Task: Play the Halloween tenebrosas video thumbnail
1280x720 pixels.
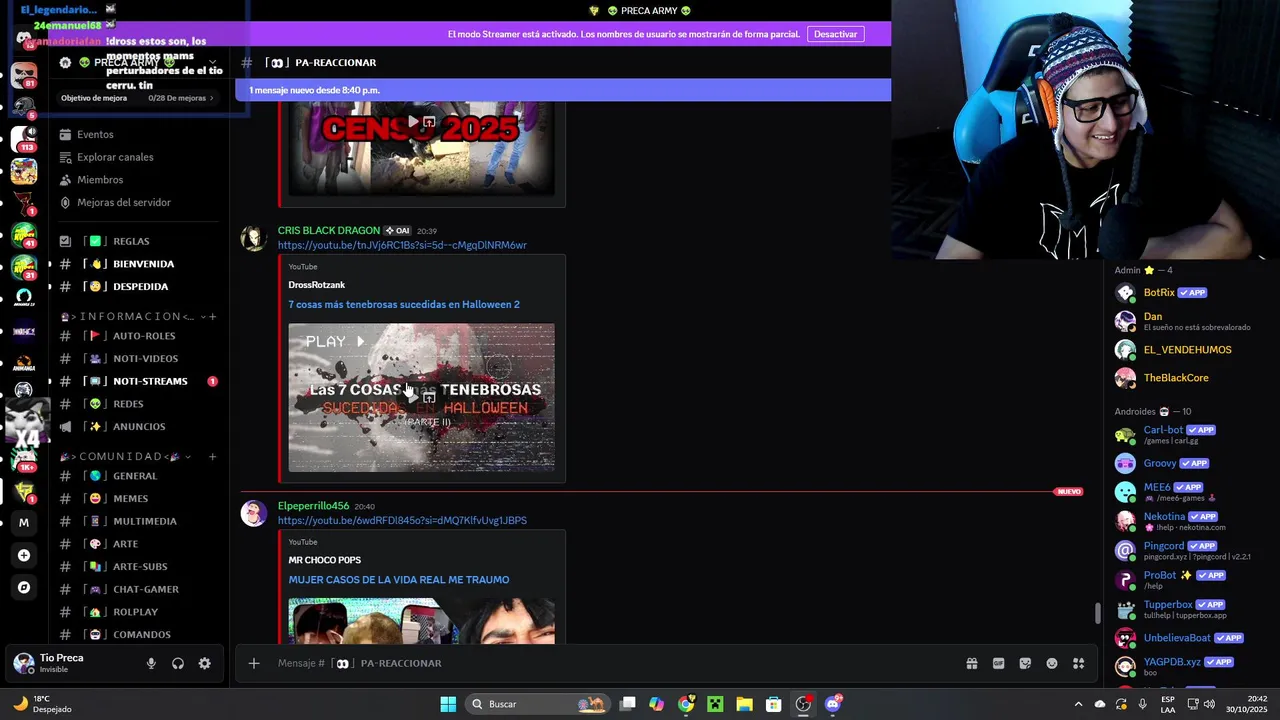Action: (x=421, y=397)
